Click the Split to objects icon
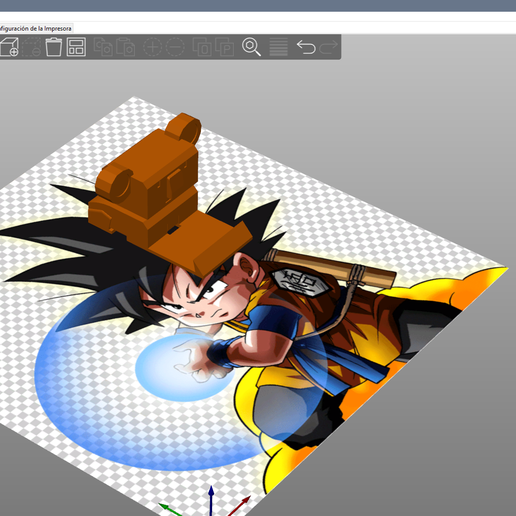The width and height of the screenshot is (516, 516). [x=202, y=47]
